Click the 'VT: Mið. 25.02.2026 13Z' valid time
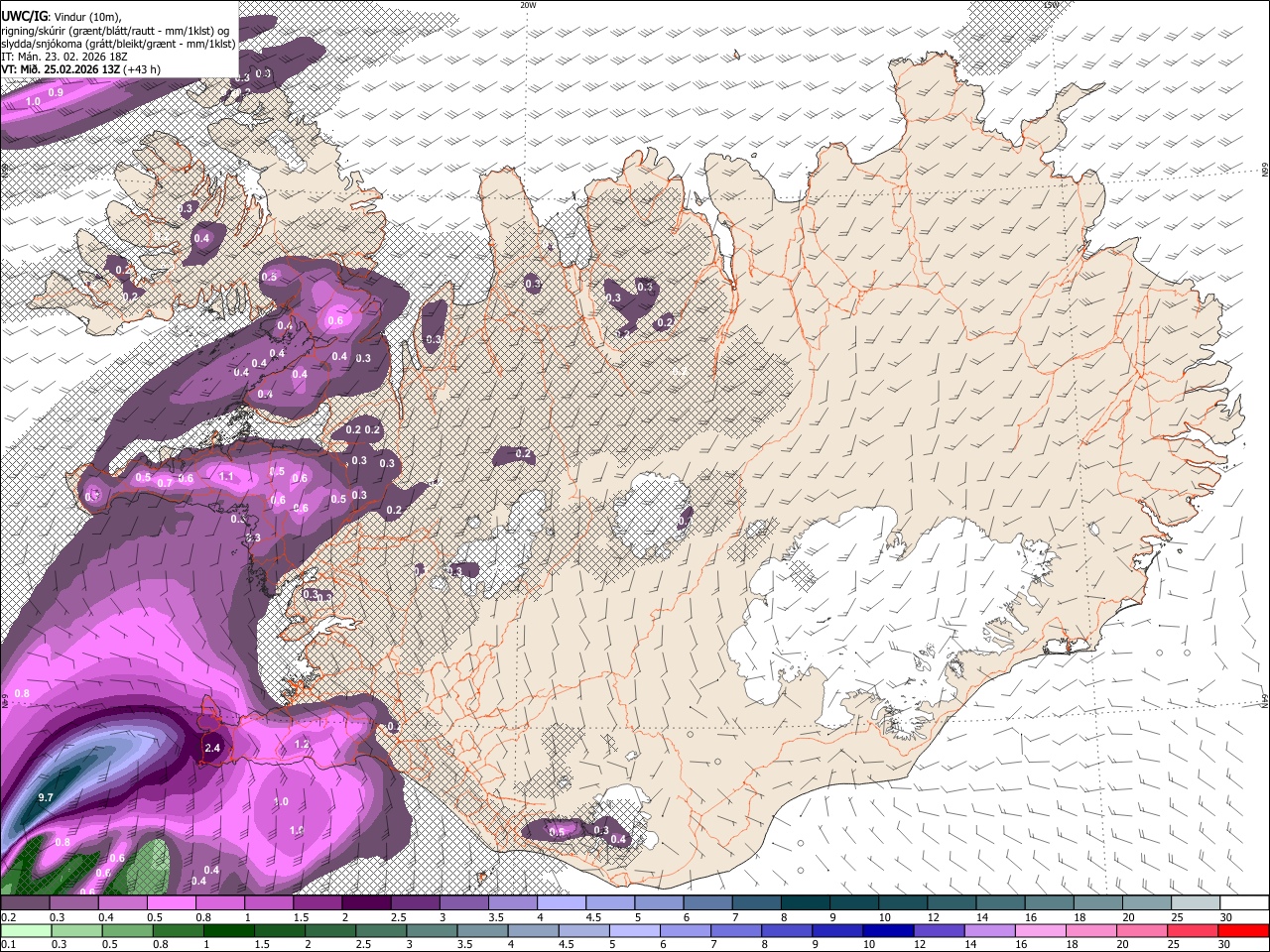 click(x=60, y=69)
